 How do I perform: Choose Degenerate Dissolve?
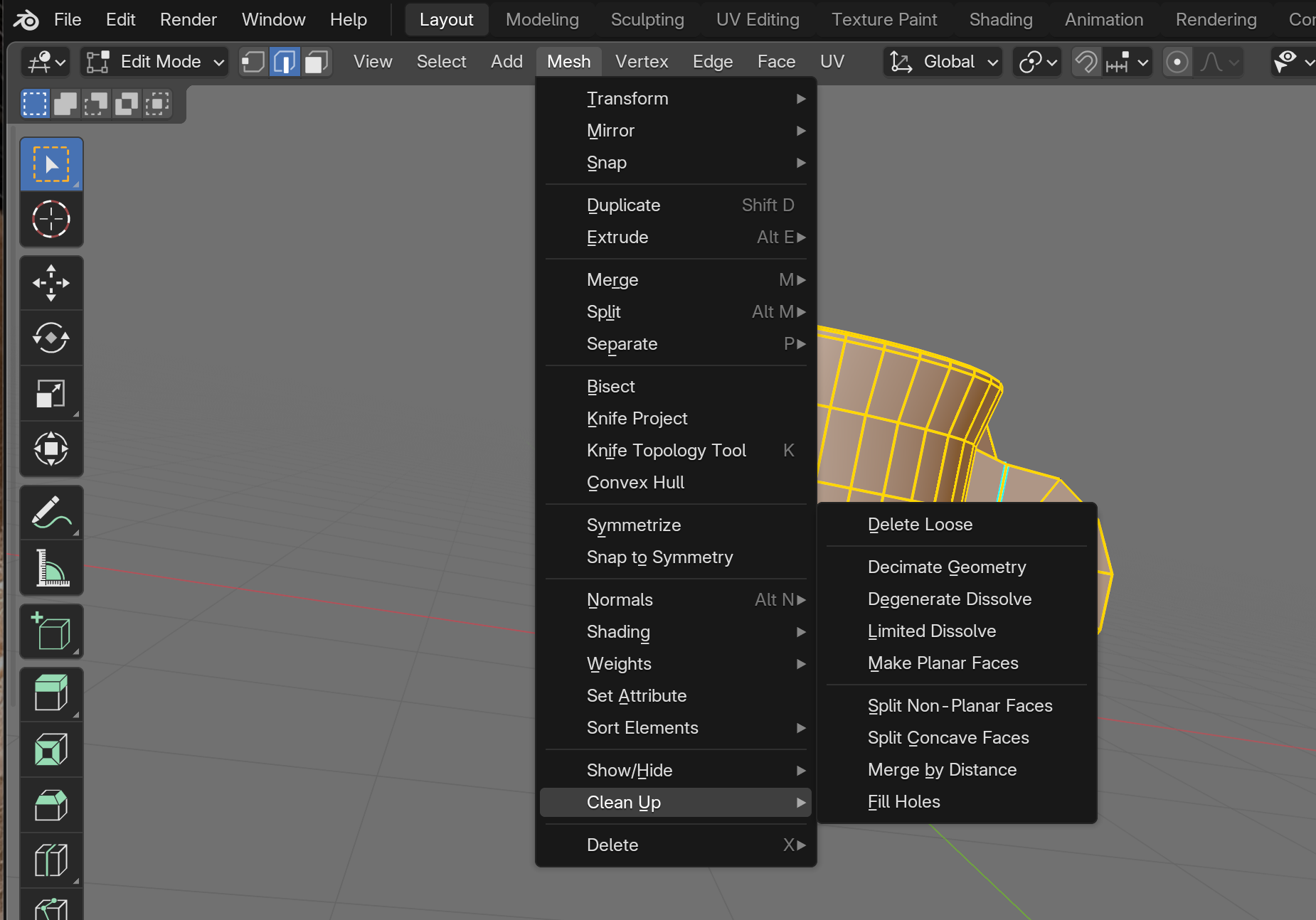pos(957,599)
